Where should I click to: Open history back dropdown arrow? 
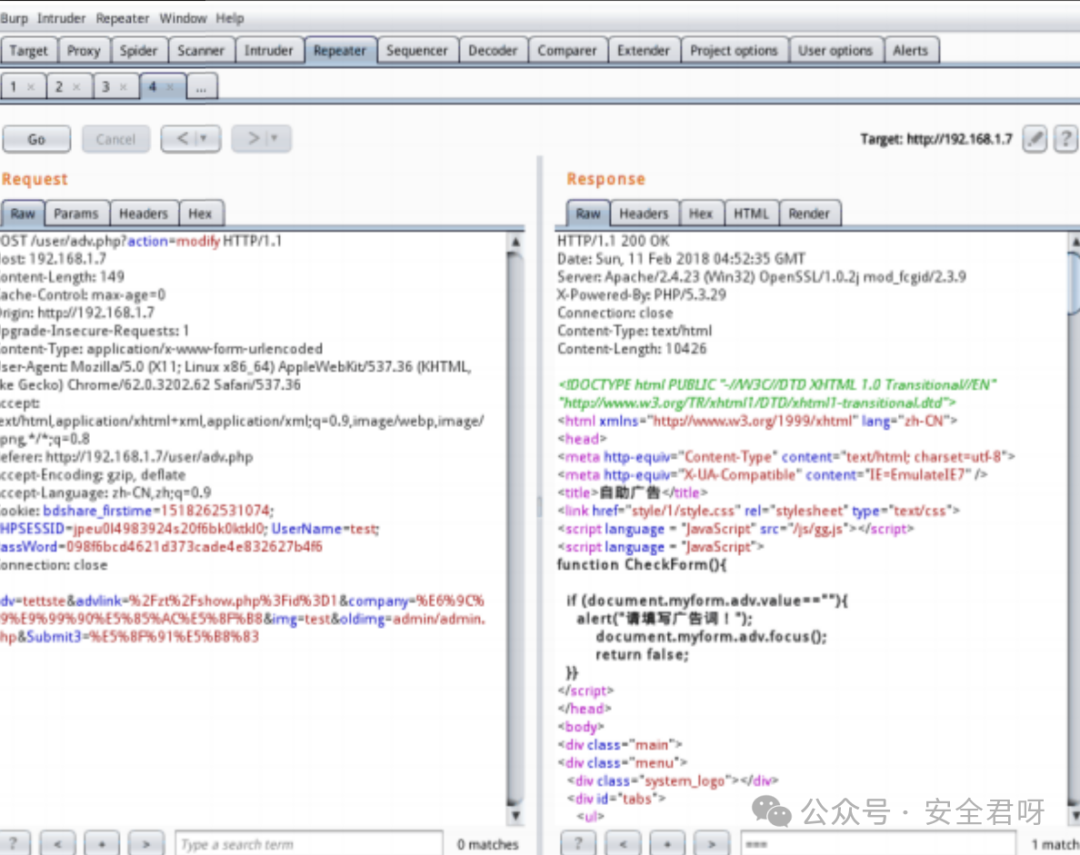[x=204, y=138]
